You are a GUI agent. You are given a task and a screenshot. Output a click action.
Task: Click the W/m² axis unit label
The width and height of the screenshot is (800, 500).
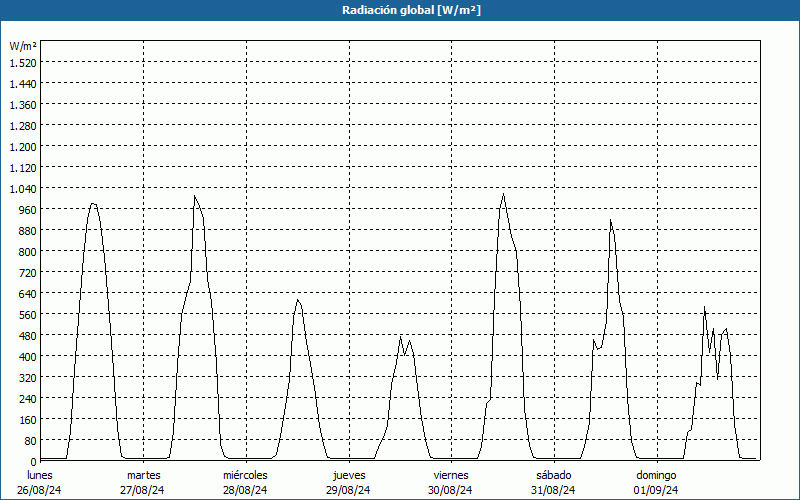tap(23, 46)
